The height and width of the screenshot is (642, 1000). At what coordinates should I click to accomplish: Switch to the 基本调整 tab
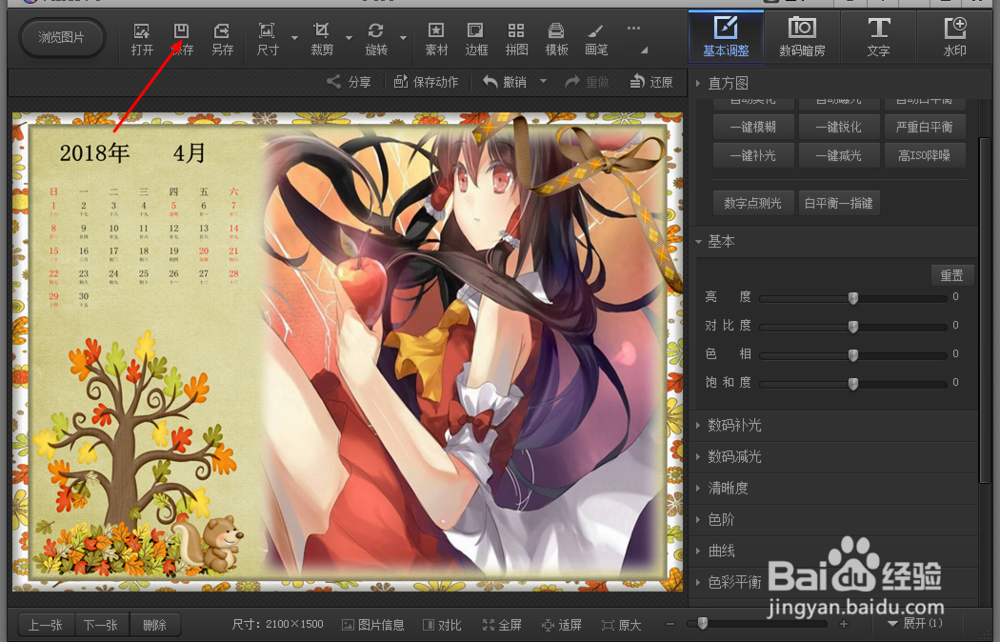tap(726, 37)
